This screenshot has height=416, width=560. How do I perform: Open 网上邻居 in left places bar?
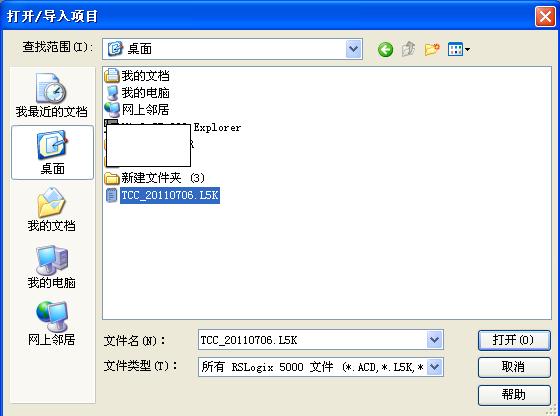[52, 324]
